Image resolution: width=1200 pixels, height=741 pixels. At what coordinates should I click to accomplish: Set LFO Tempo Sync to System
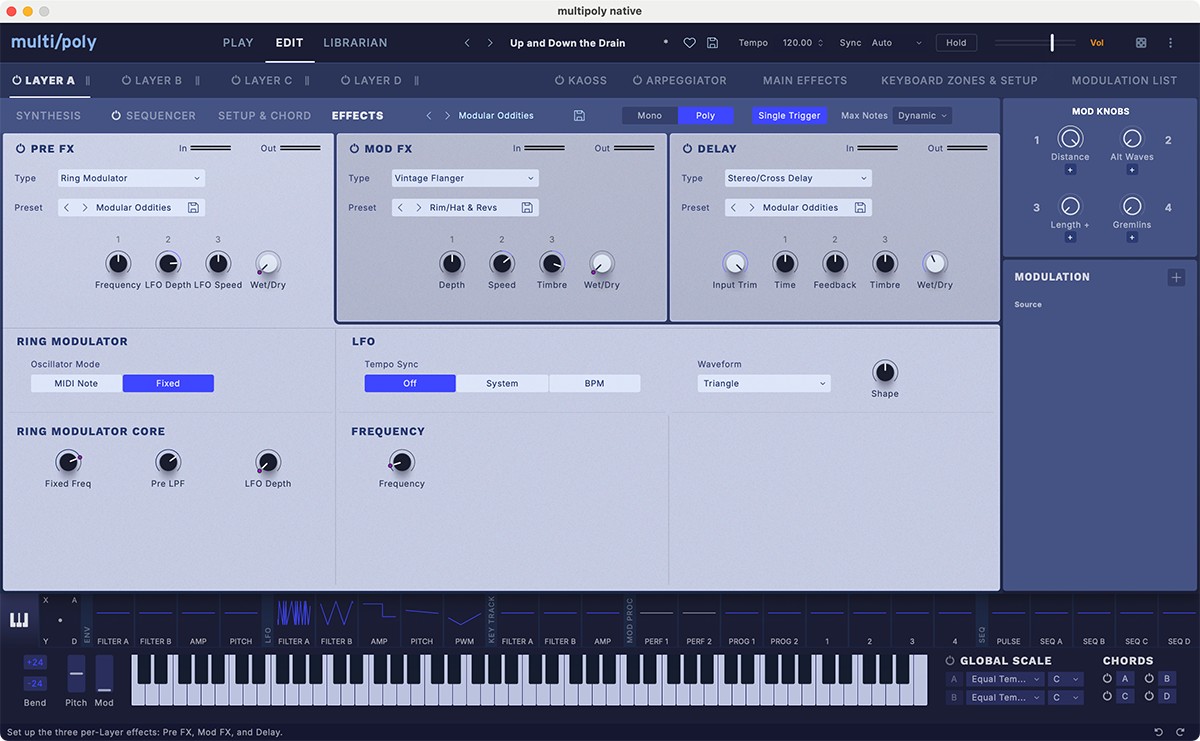pyautogui.click(x=502, y=383)
